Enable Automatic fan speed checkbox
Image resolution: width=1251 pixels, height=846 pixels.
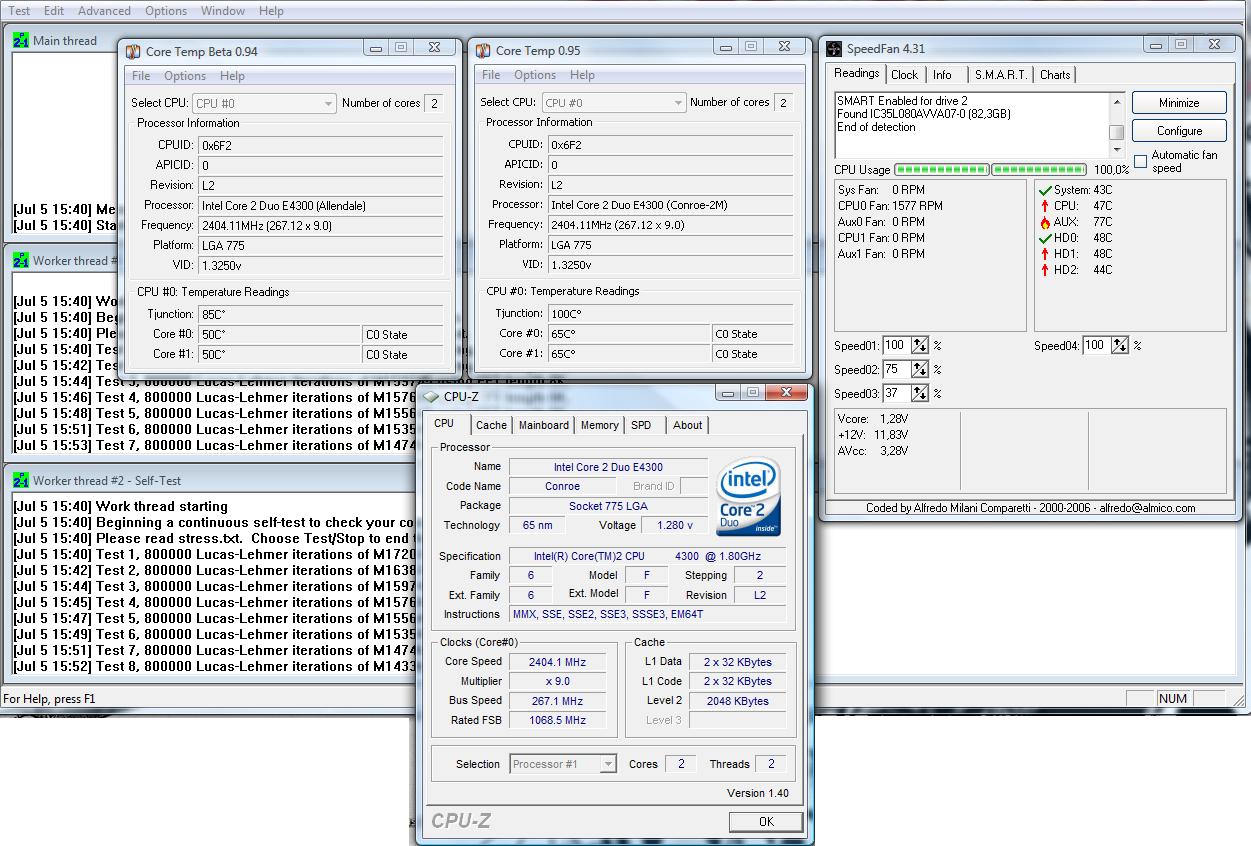pyautogui.click(x=1140, y=161)
